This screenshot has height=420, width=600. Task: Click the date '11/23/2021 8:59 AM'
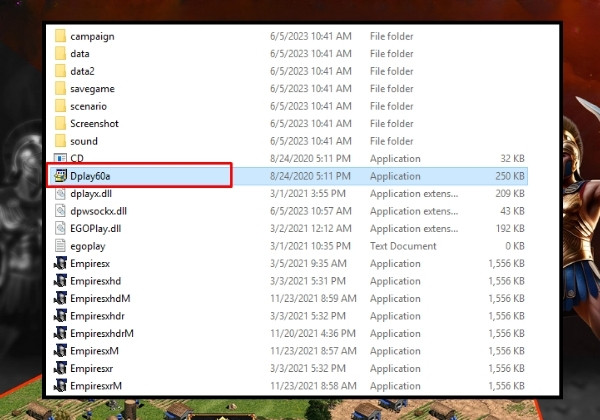point(313,298)
